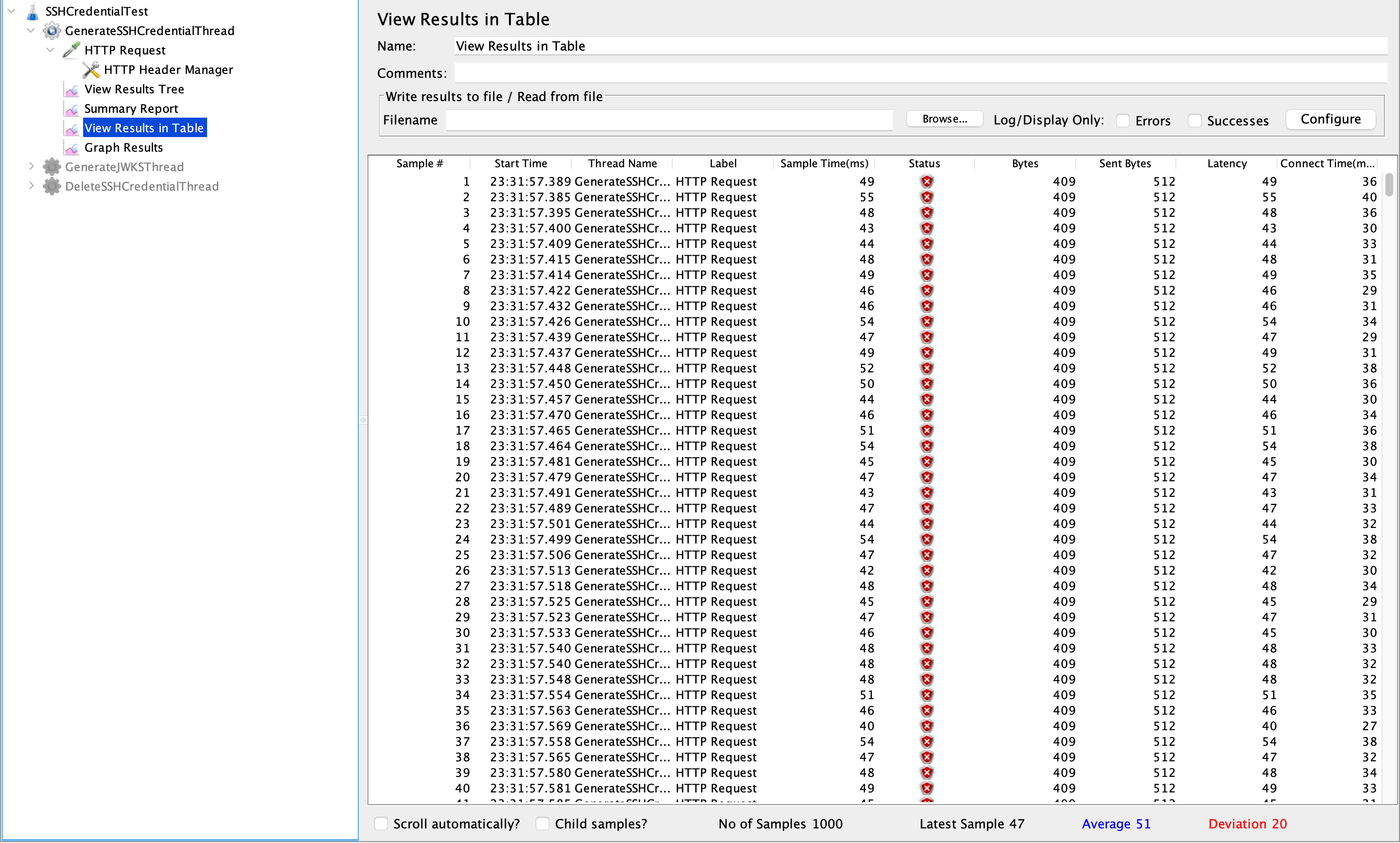The image size is (1400, 843).
Task: Click the HTTP Request dropper icon
Action: click(x=71, y=50)
